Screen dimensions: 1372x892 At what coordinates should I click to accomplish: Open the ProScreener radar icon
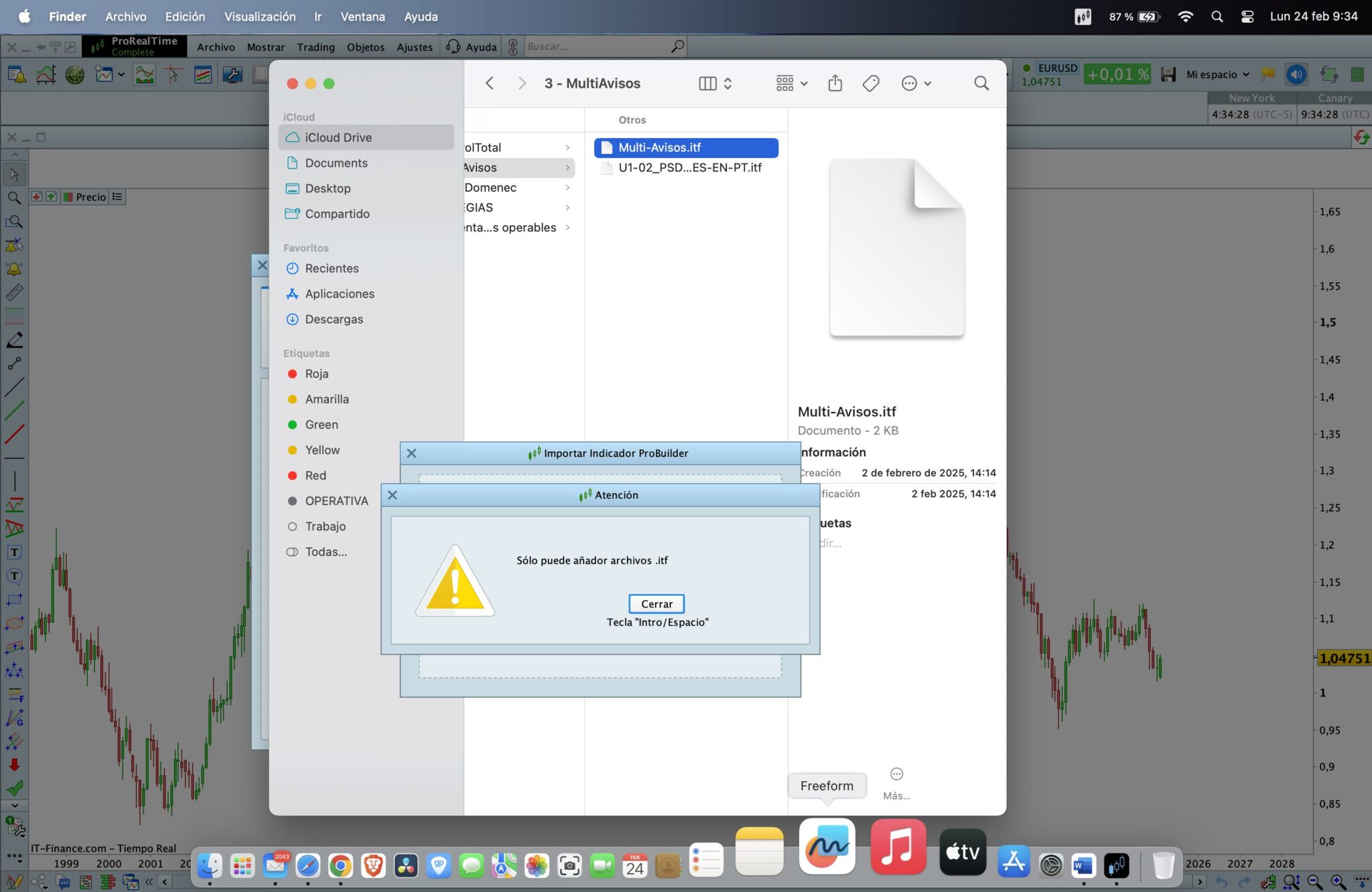74,74
